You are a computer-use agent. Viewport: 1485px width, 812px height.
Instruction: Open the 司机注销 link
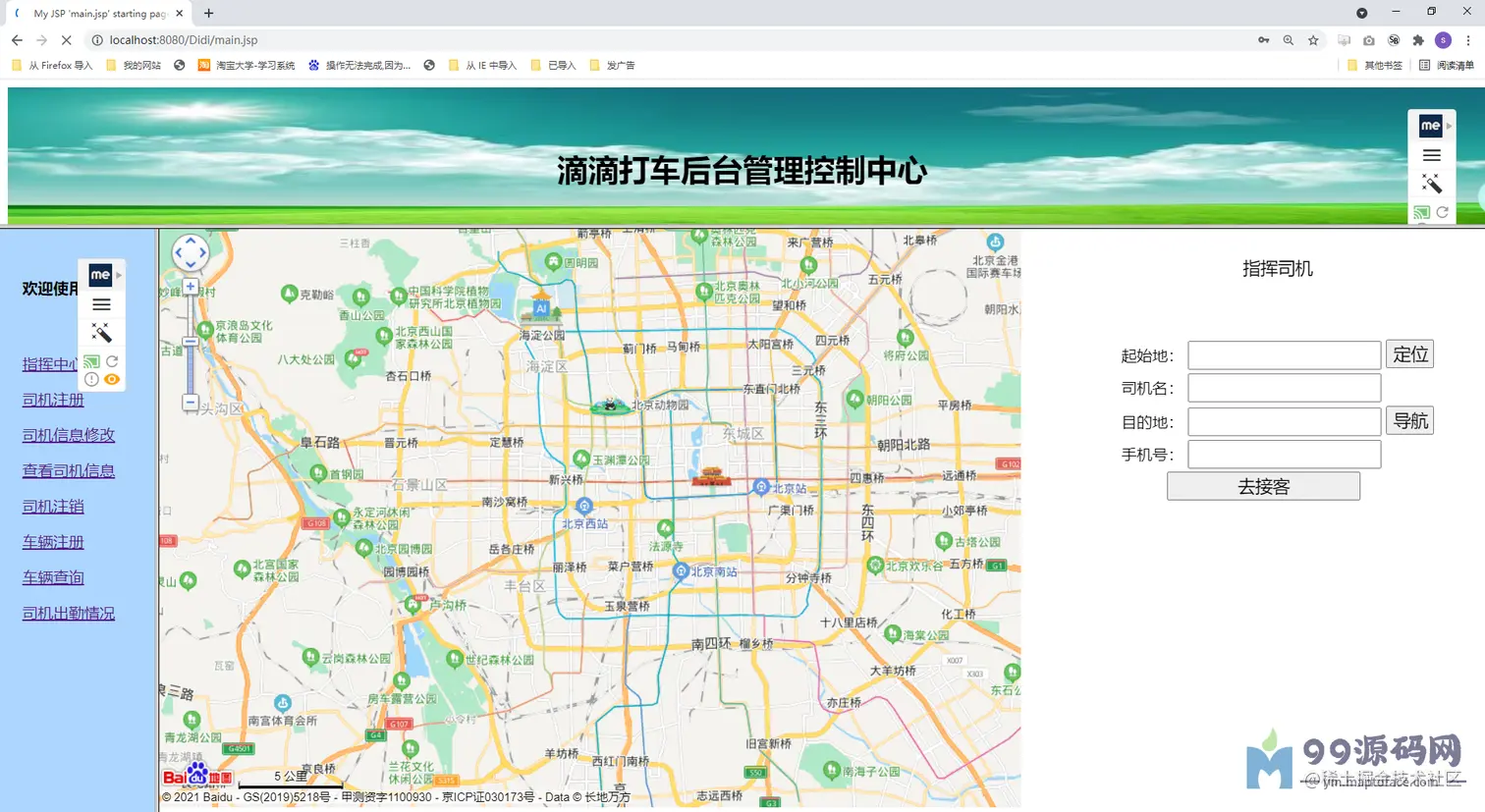coord(53,507)
